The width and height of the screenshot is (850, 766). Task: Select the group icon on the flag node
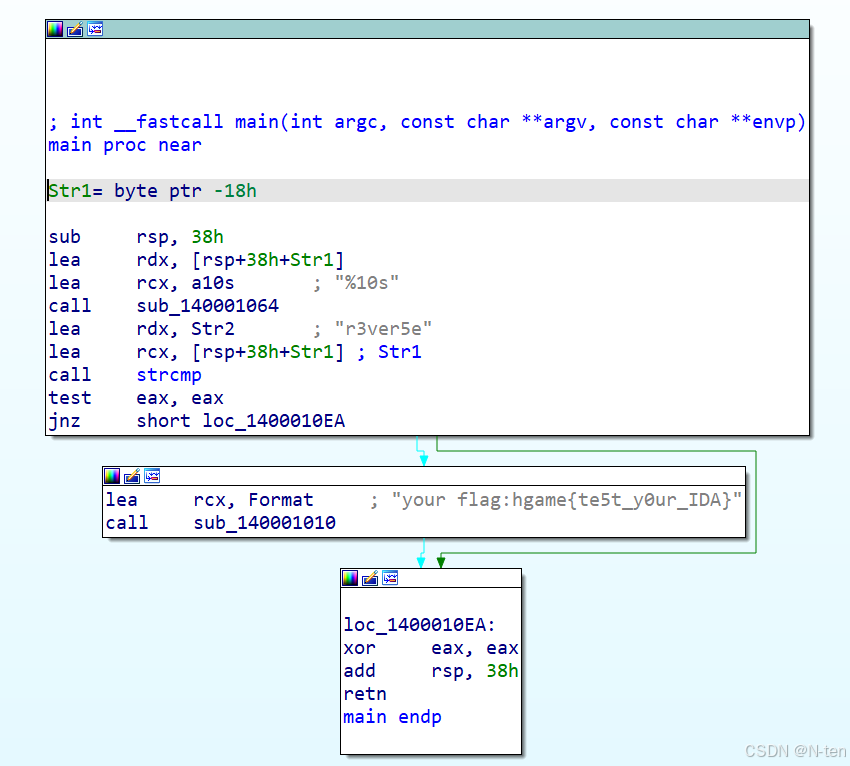point(151,476)
